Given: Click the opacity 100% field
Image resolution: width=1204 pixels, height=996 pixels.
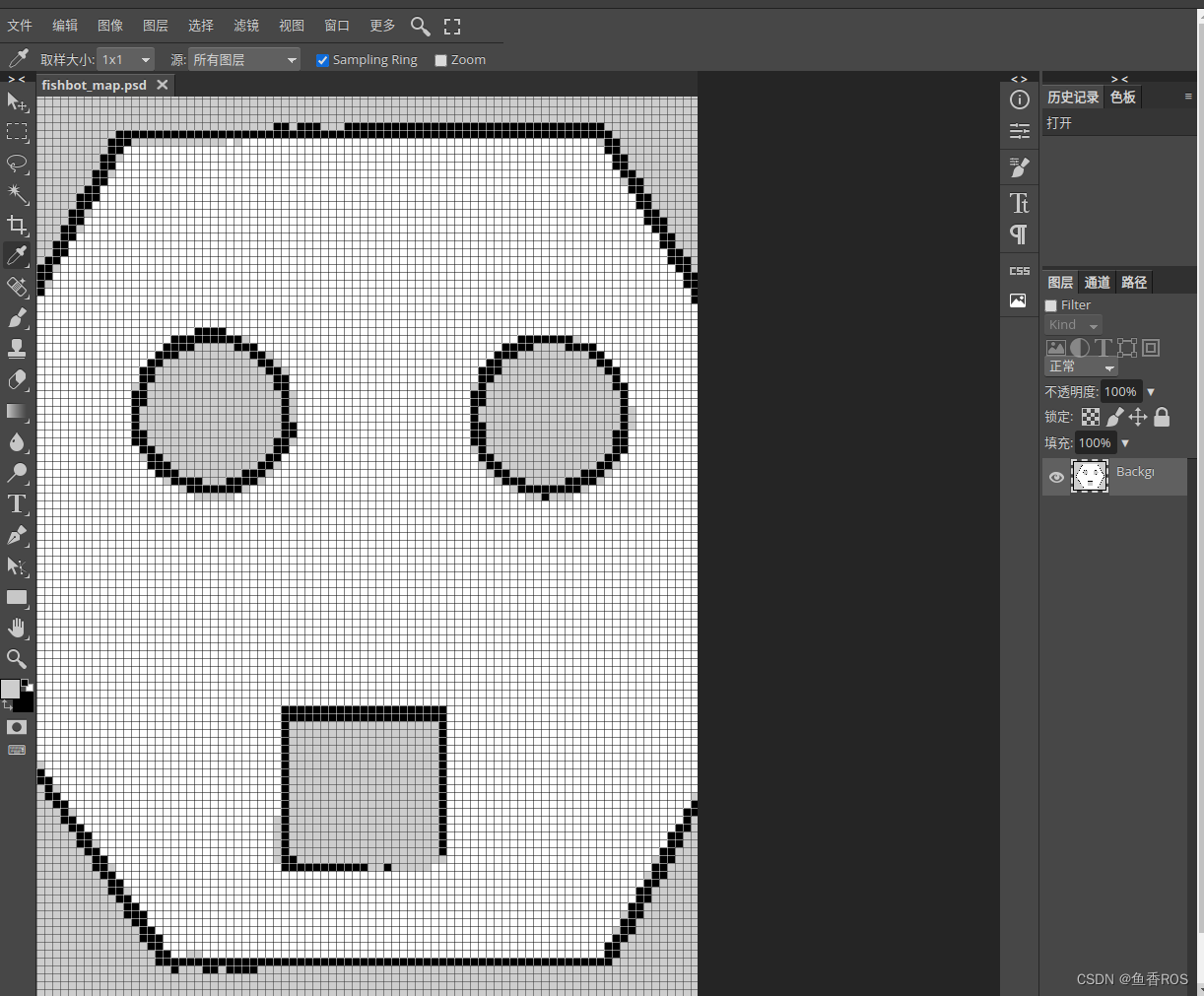Looking at the screenshot, I should (1120, 392).
